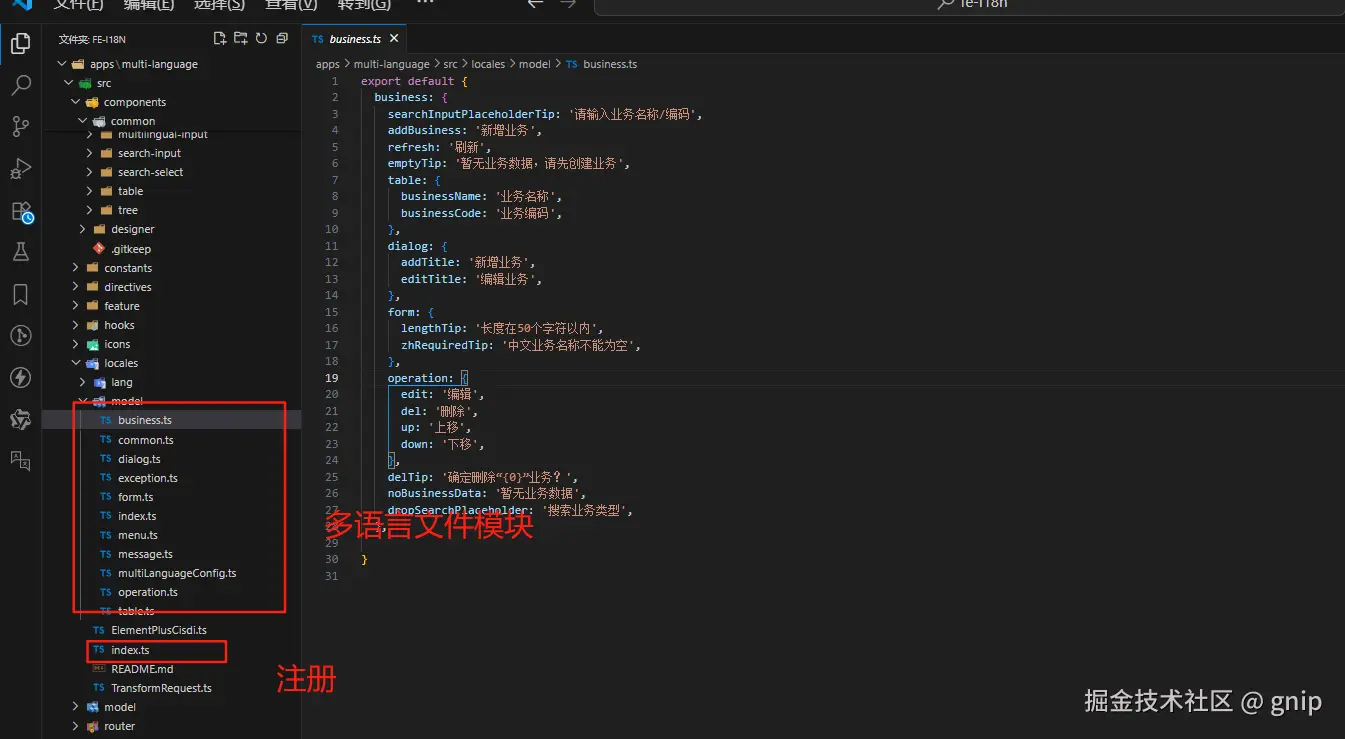Click 'locales' breadcrumb segment
This screenshot has height=739, width=1345.
pyautogui.click(x=488, y=64)
